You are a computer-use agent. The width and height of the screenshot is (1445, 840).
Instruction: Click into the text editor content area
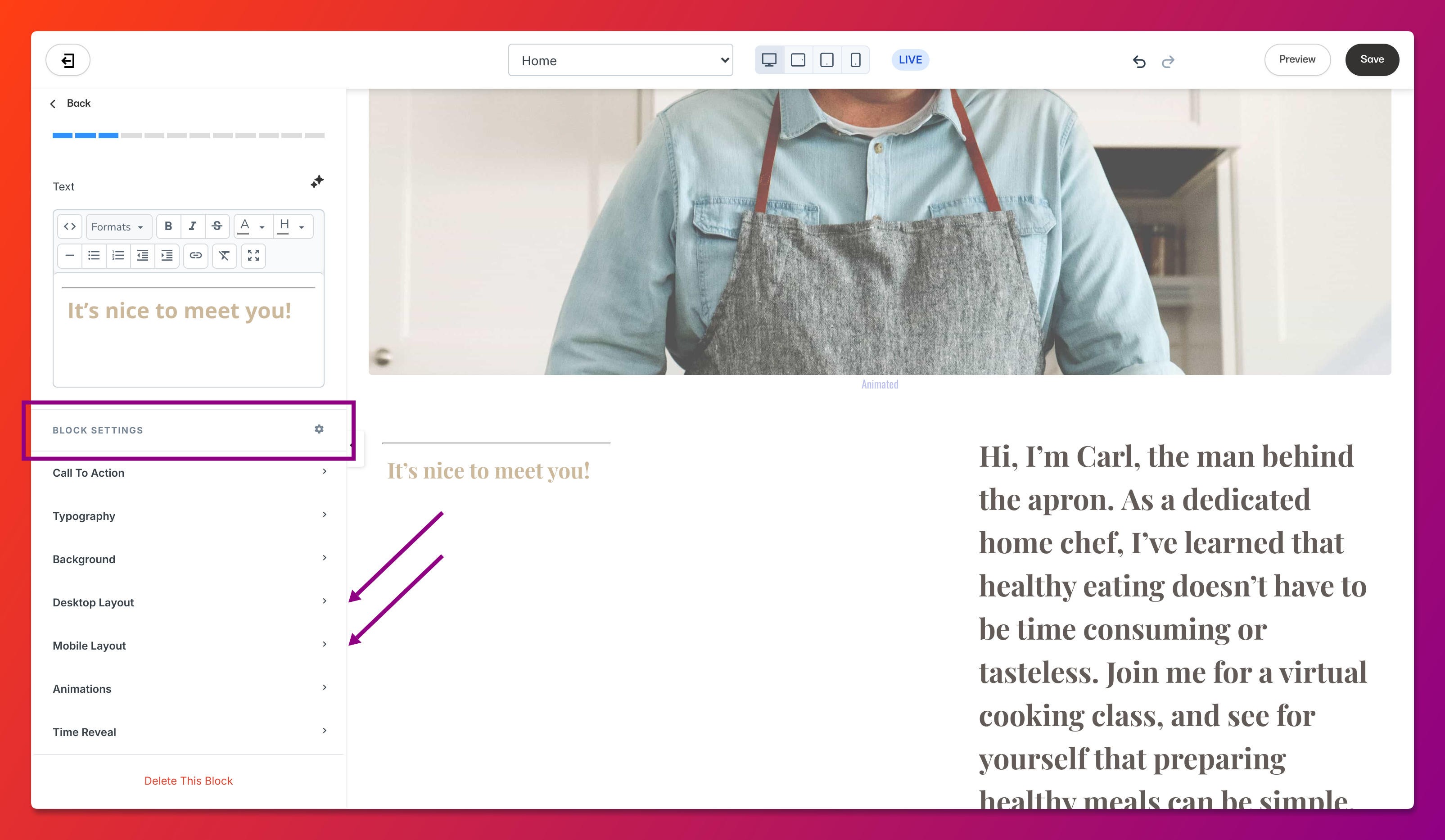pyautogui.click(x=189, y=330)
